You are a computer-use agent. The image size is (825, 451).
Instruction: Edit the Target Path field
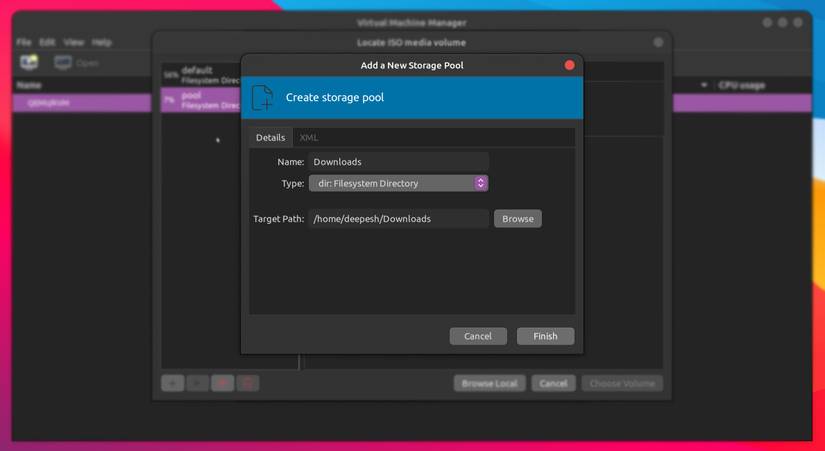point(398,219)
